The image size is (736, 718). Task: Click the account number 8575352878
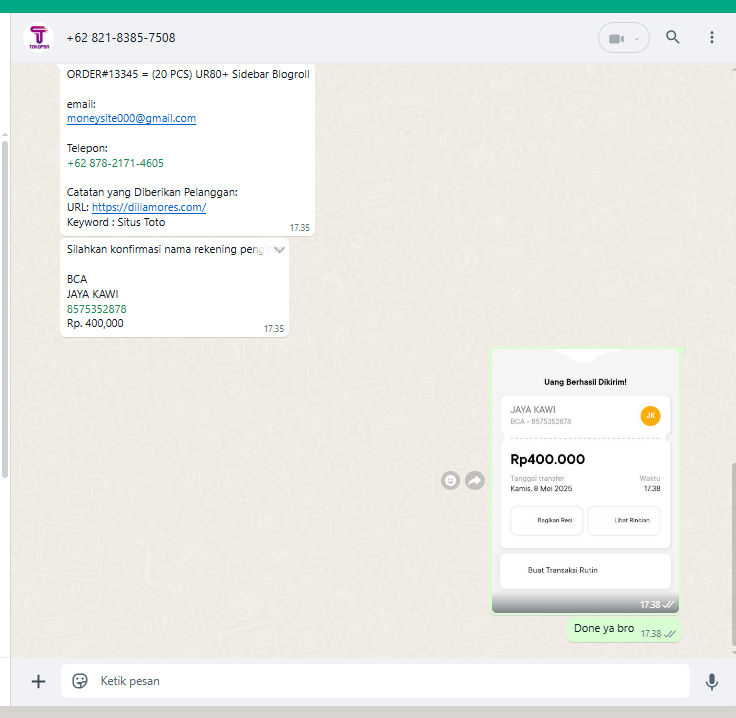click(x=97, y=309)
